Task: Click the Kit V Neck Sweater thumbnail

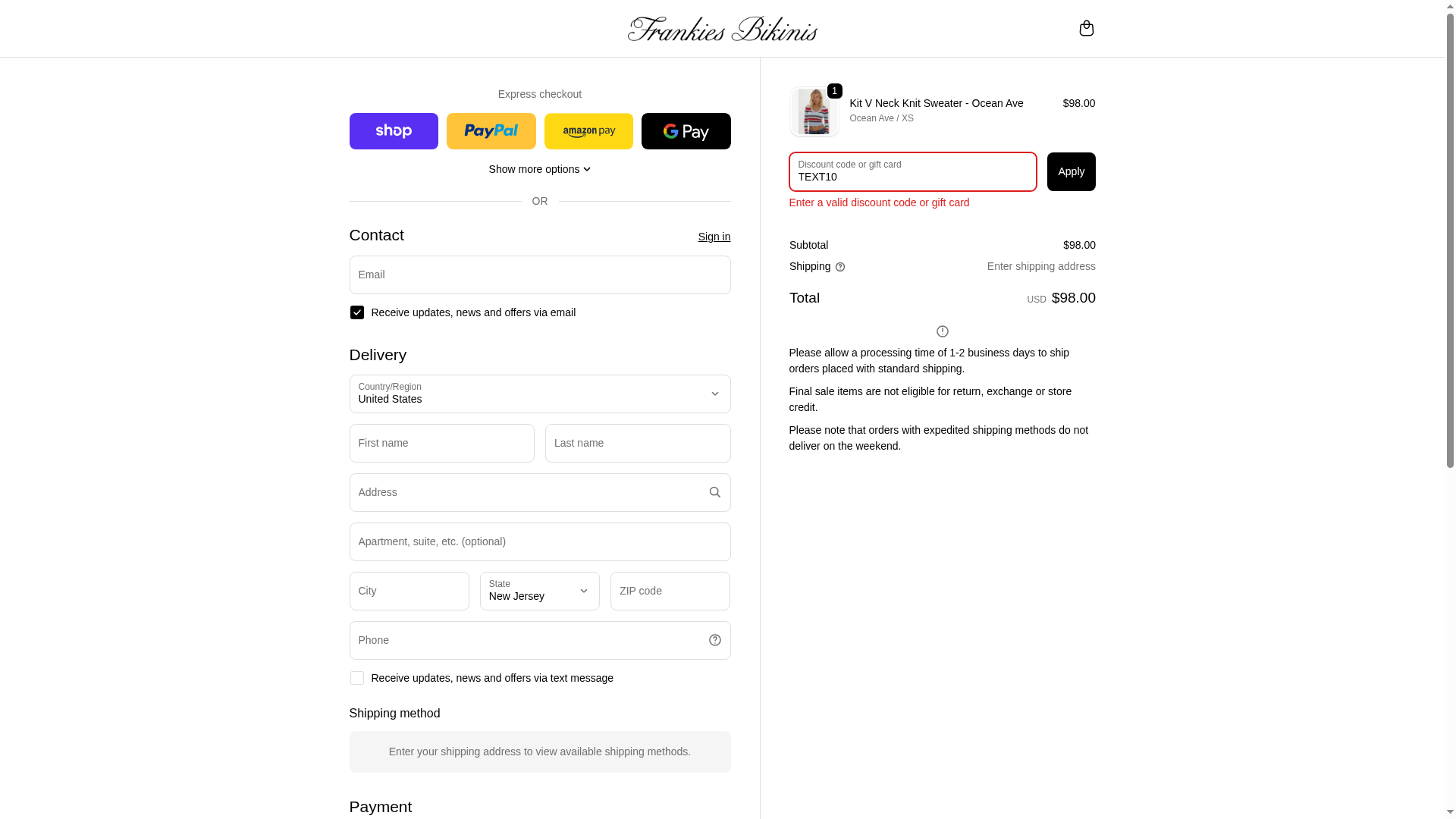Action: pyautogui.click(x=814, y=111)
